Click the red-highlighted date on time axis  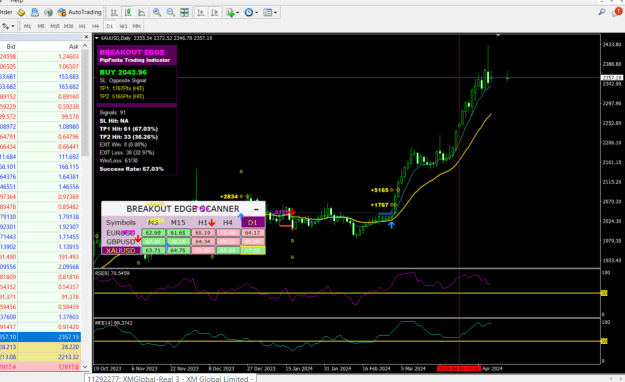click(459, 369)
